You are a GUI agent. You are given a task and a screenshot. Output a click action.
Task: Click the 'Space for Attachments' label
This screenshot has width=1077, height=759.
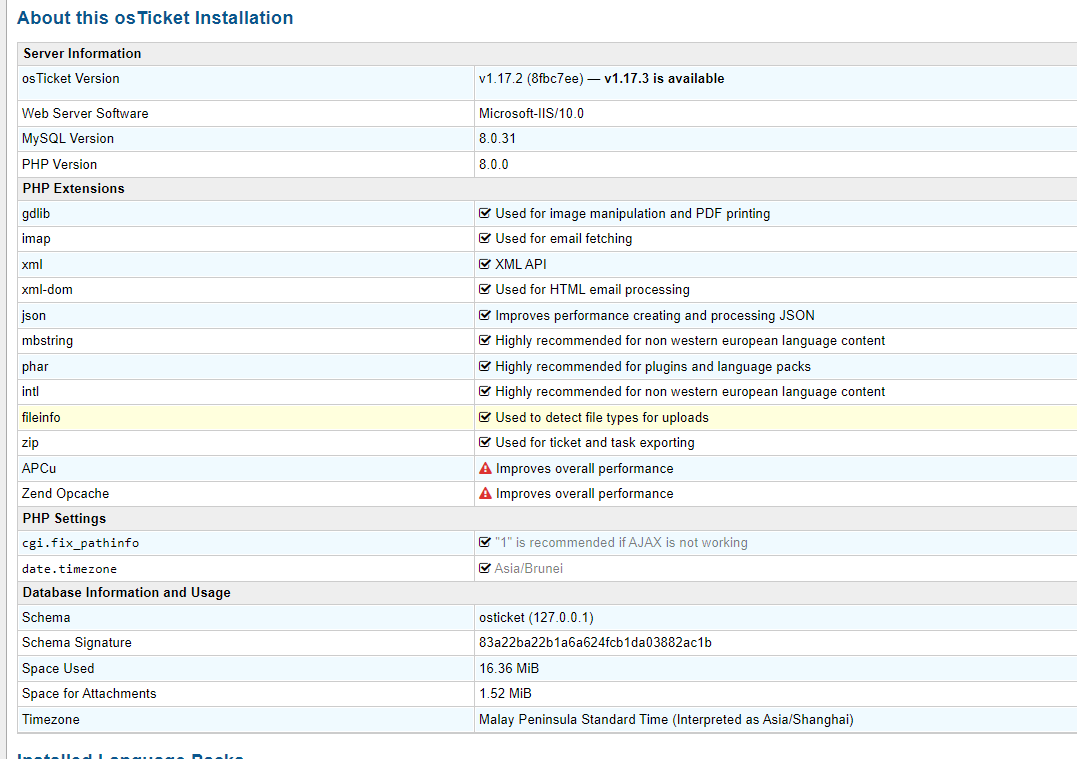89,694
